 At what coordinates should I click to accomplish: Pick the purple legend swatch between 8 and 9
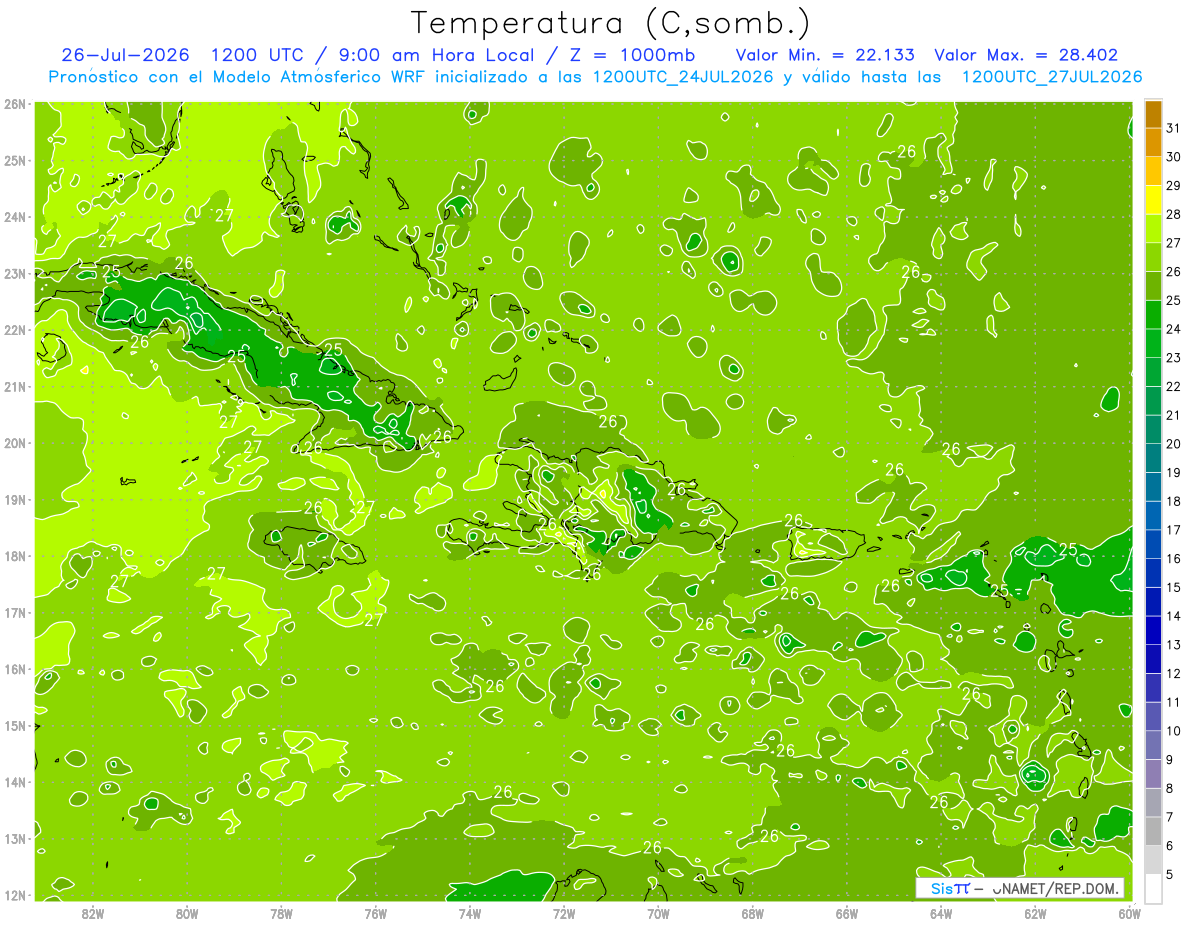1153,773
